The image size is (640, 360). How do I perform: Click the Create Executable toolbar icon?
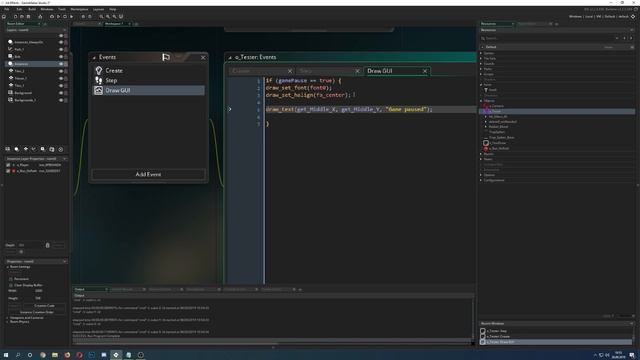coord(40,17)
